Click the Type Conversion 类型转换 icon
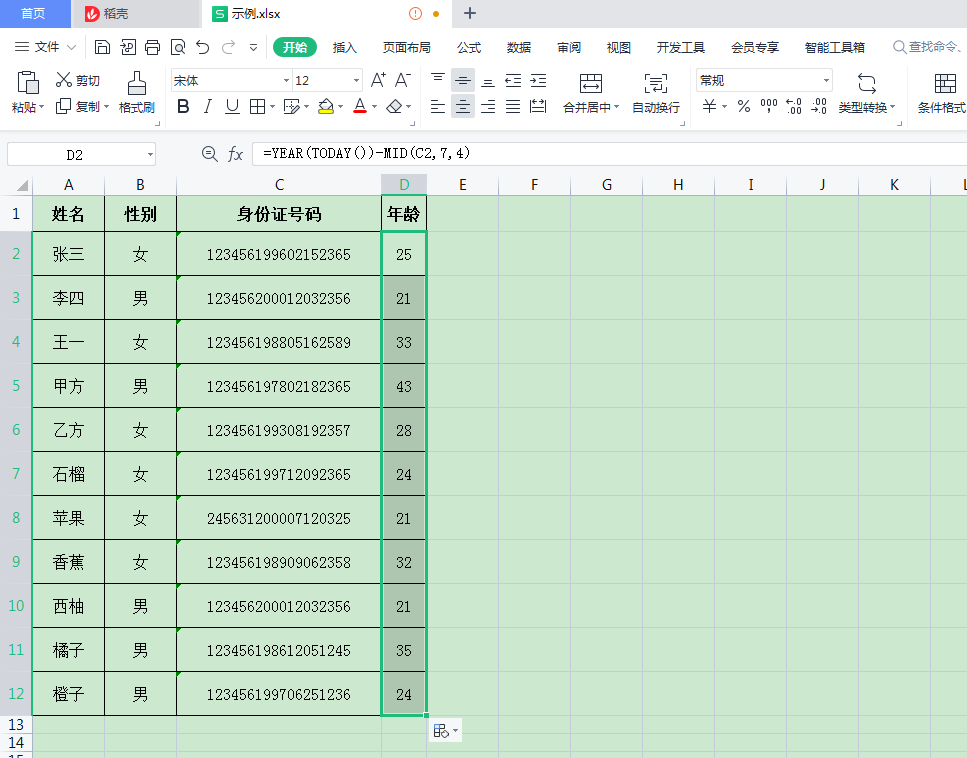The height and width of the screenshot is (758, 967). [866, 83]
